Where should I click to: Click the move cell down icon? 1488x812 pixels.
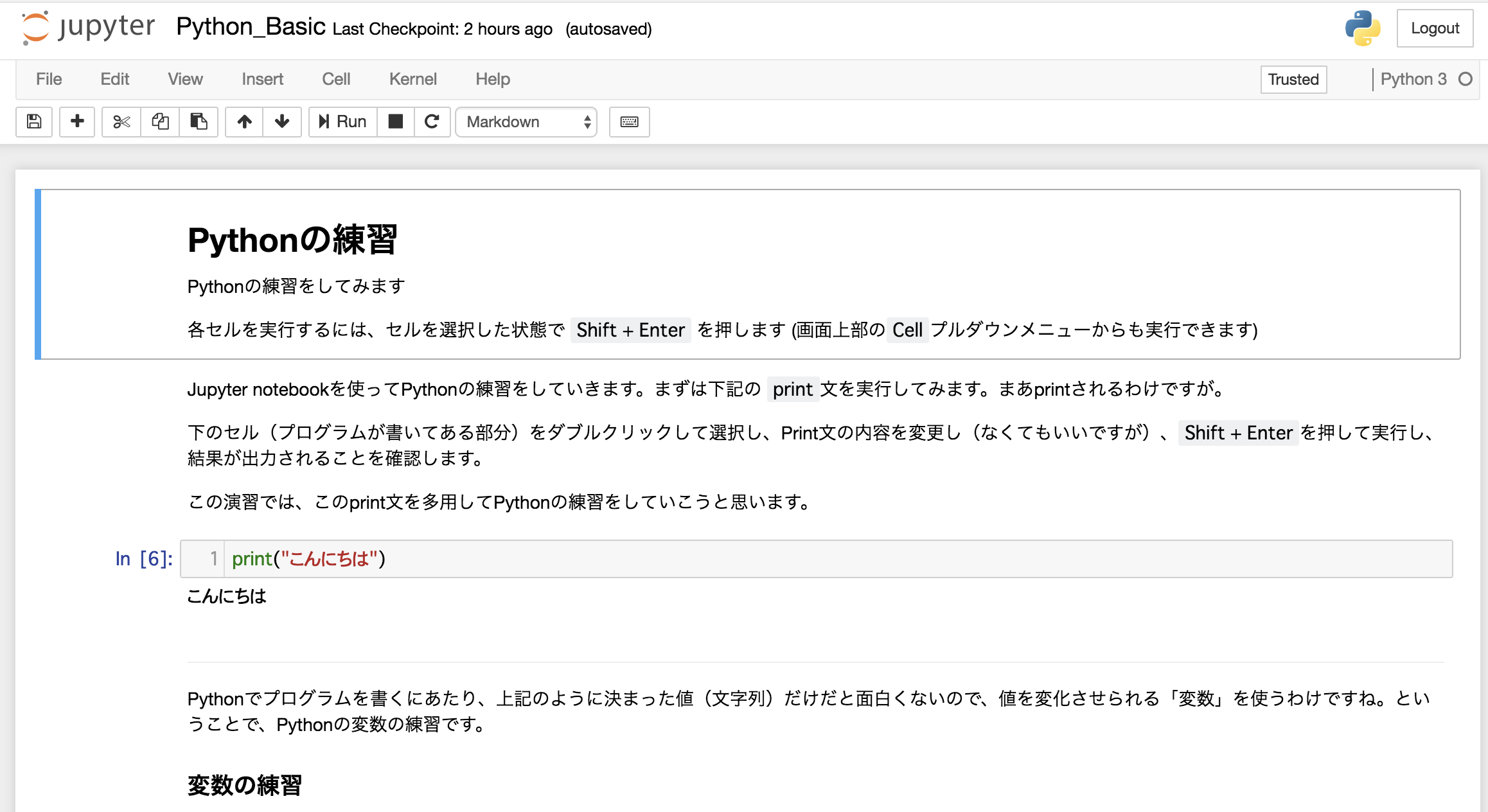coord(283,120)
